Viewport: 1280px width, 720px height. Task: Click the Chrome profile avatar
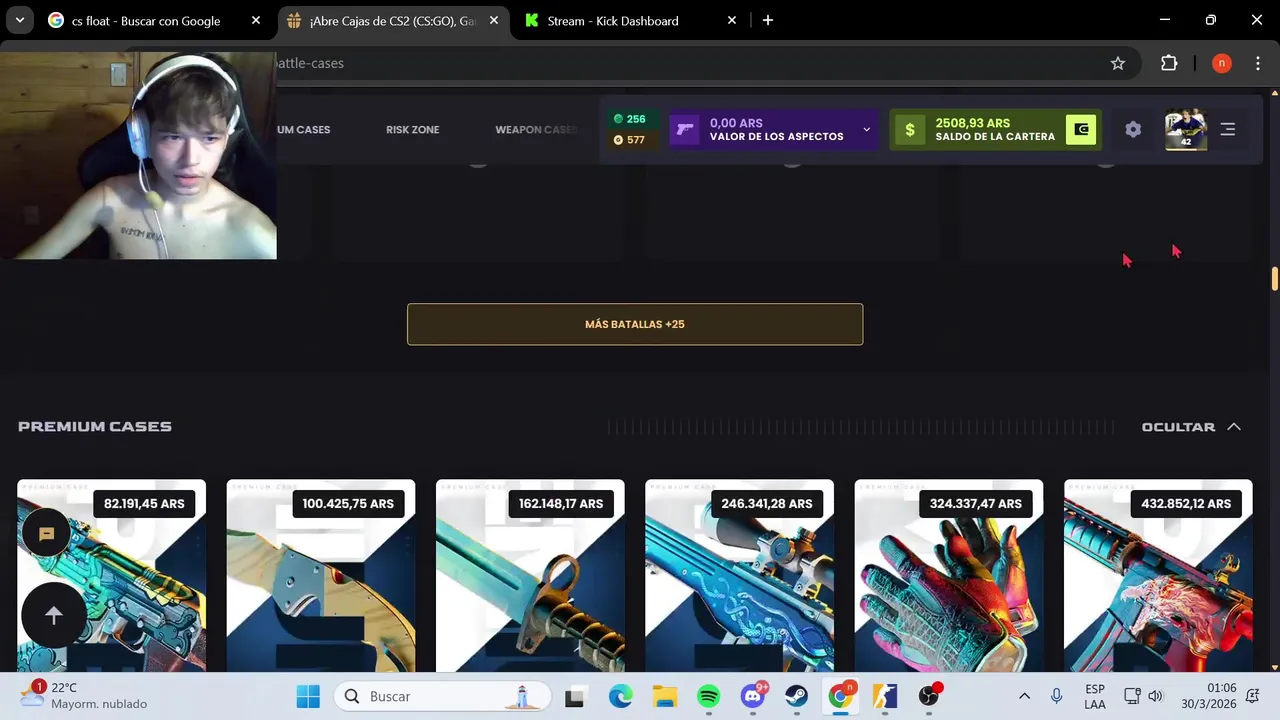coord(1221,63)
